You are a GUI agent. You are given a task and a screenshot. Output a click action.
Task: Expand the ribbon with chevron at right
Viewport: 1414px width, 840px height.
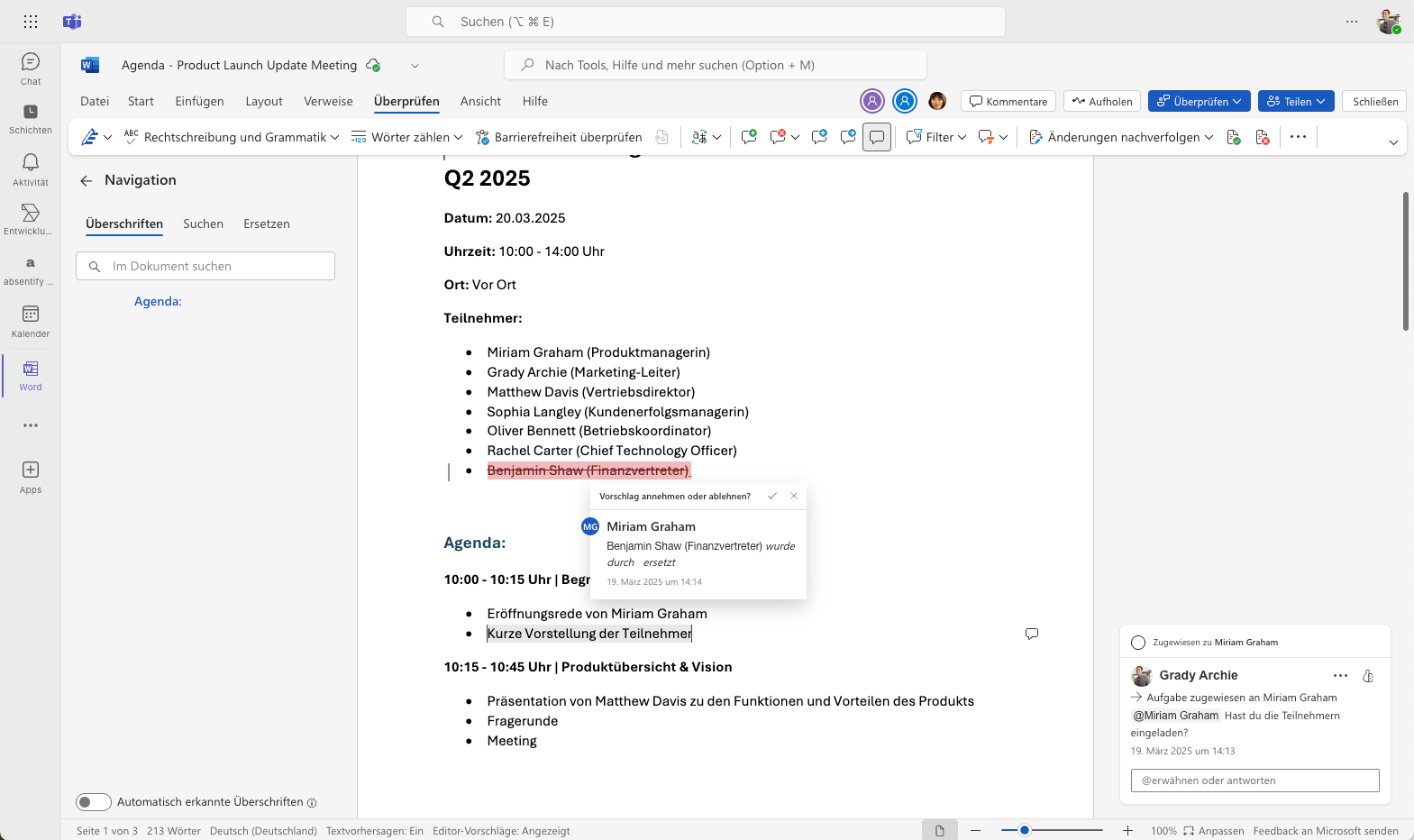(1393, 142)
